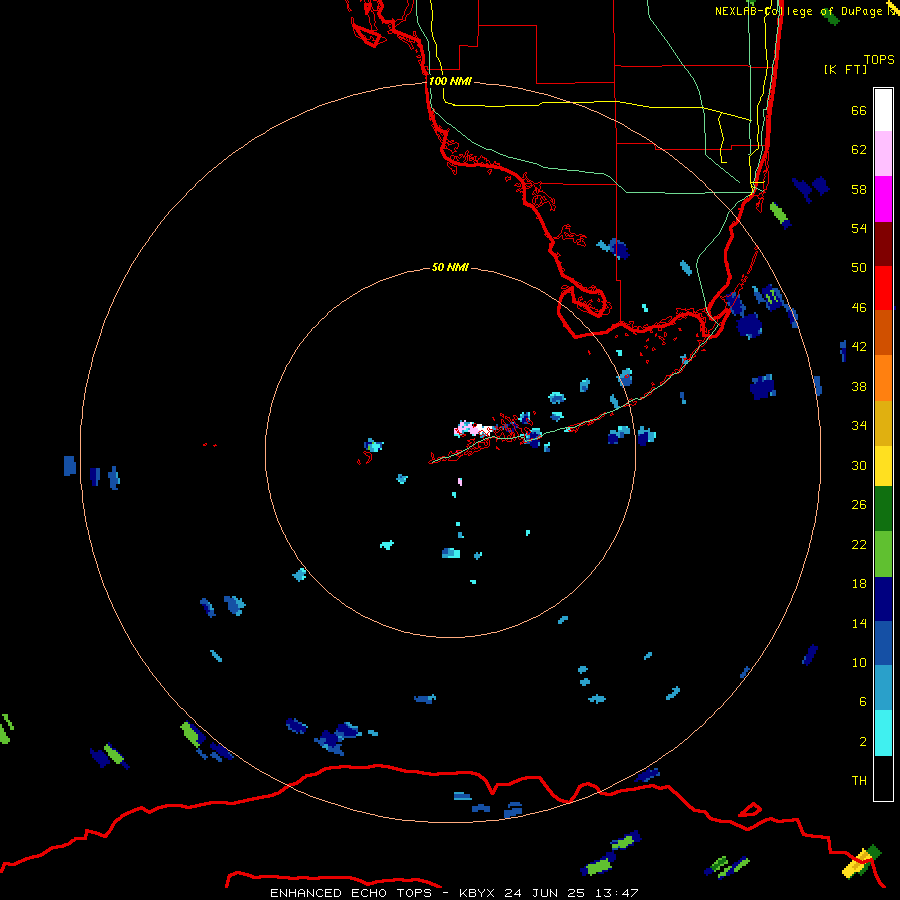Click the 'TH' legend label
900x900 pixels.
[859, 781]
